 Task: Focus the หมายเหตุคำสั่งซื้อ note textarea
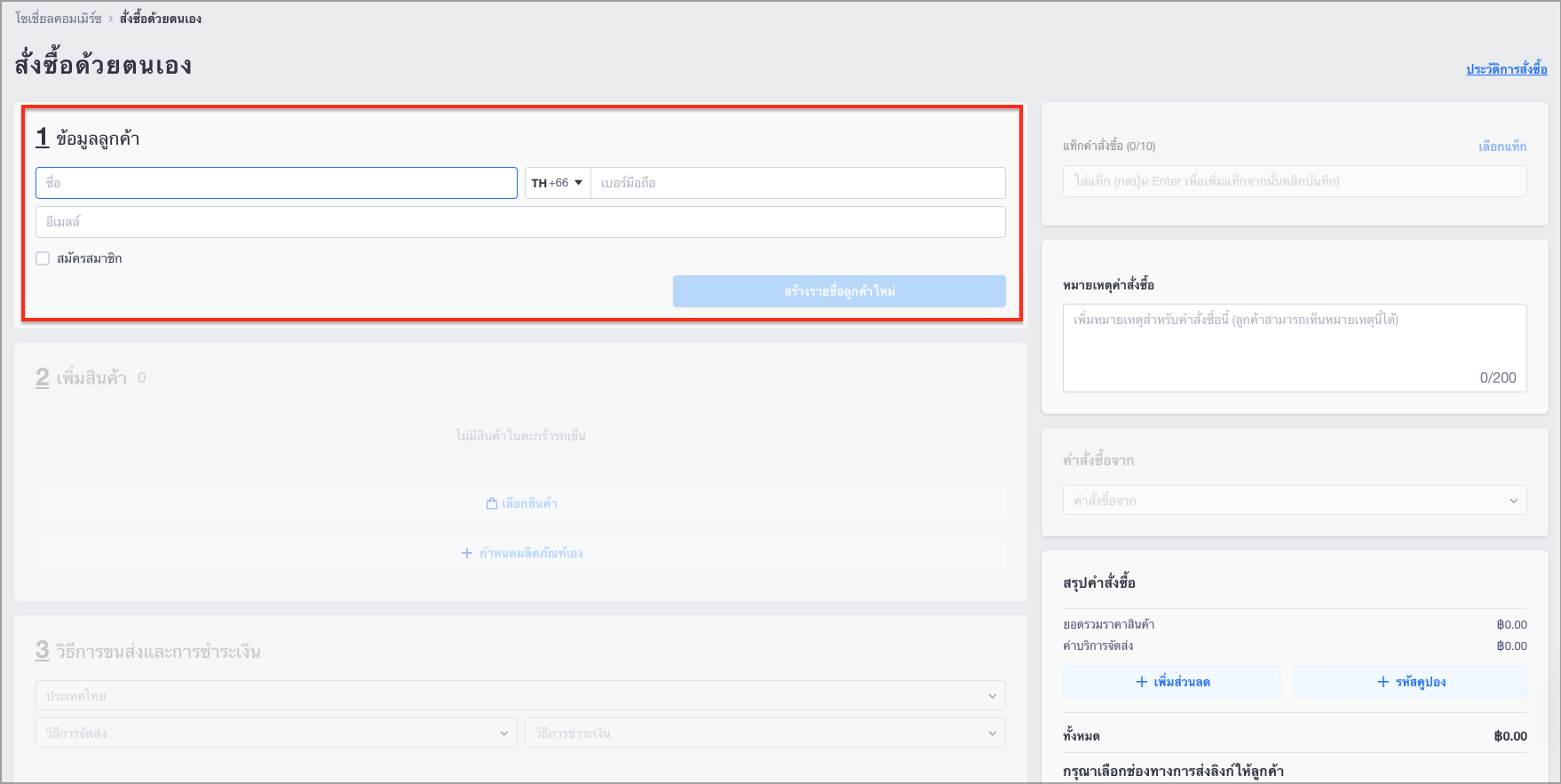[x=1295, y=348]
